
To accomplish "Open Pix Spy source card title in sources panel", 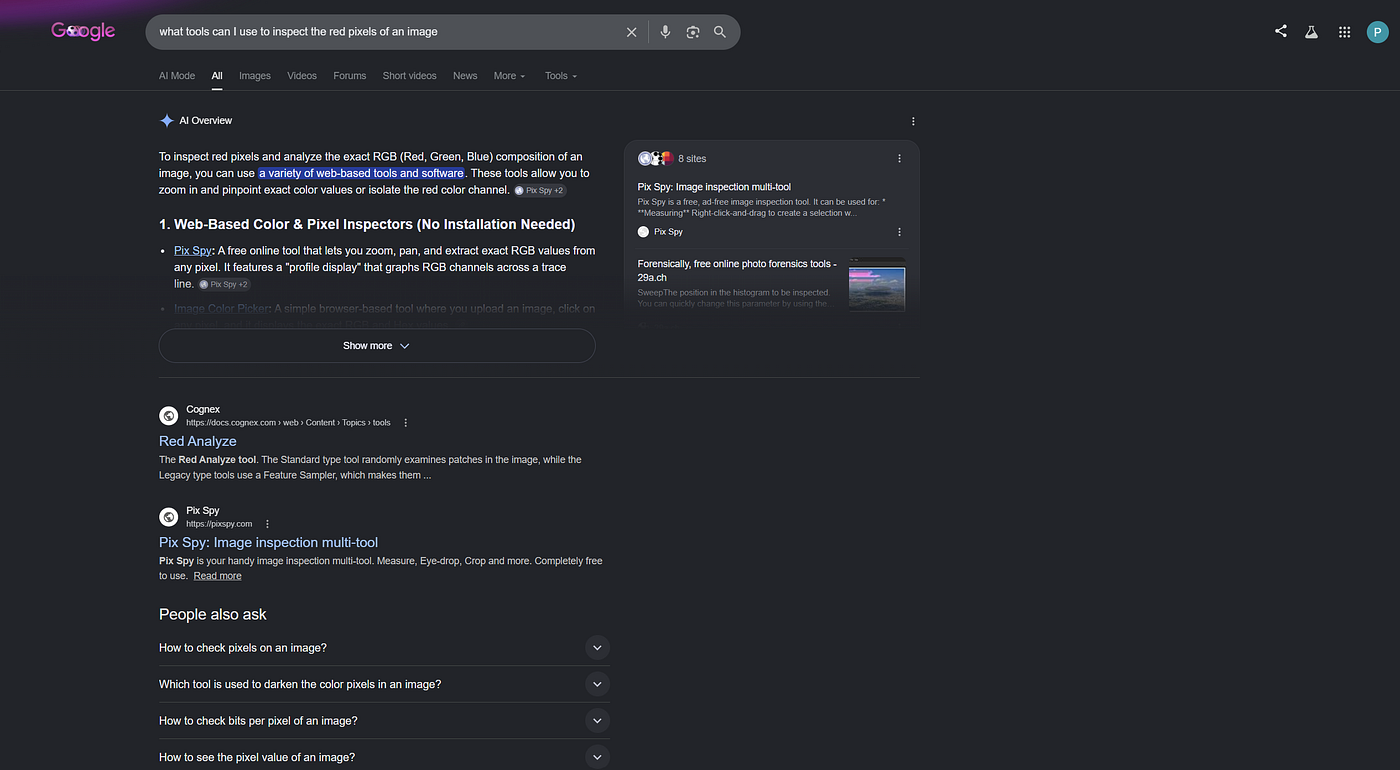I will coord(714,187).
